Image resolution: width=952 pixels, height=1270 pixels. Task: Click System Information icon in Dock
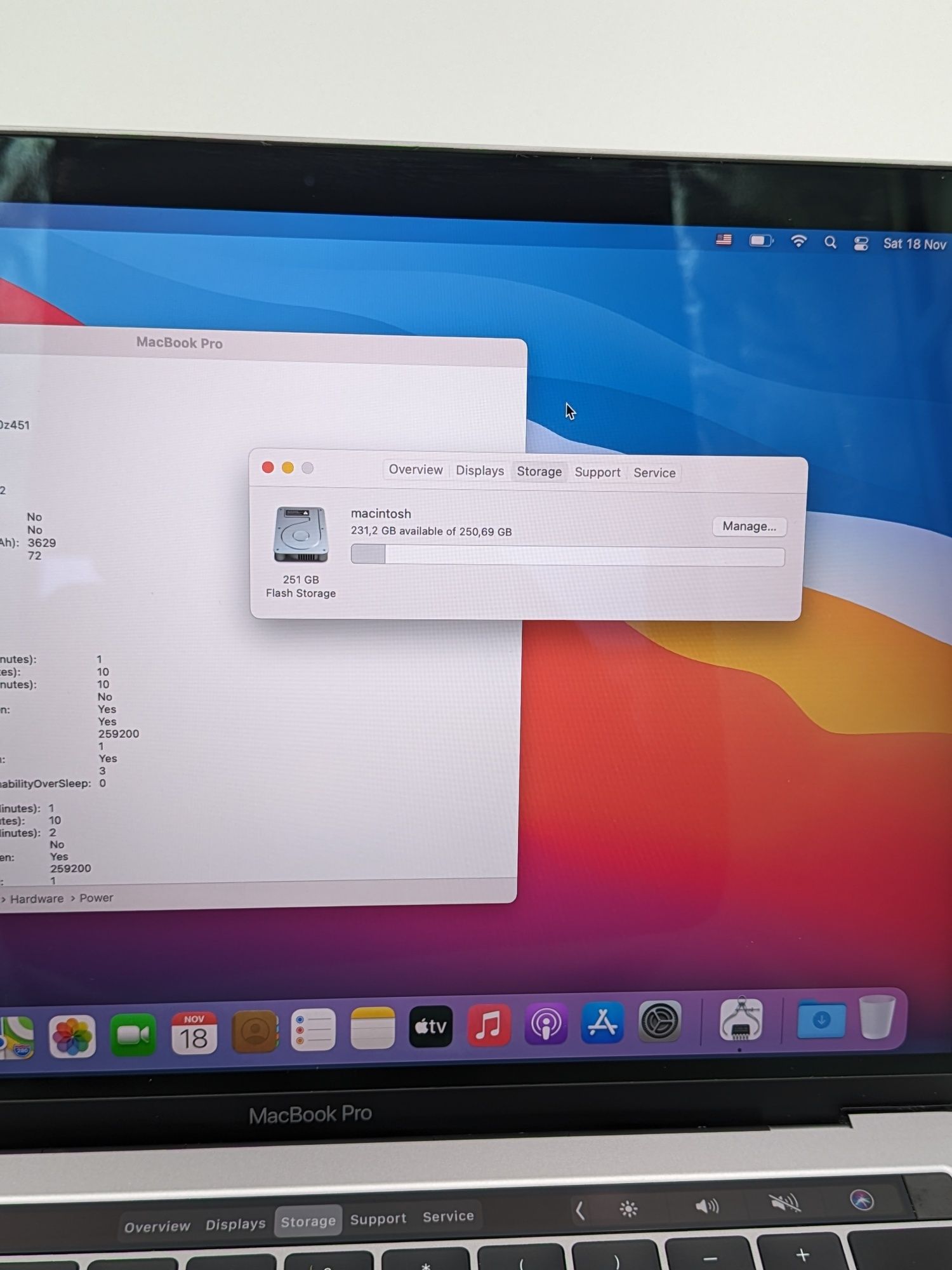pos(741,1019)
